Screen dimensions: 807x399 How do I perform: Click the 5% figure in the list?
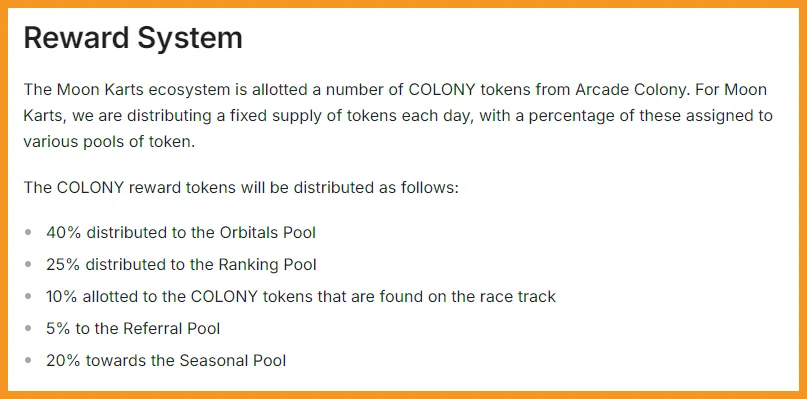point(58,328)
